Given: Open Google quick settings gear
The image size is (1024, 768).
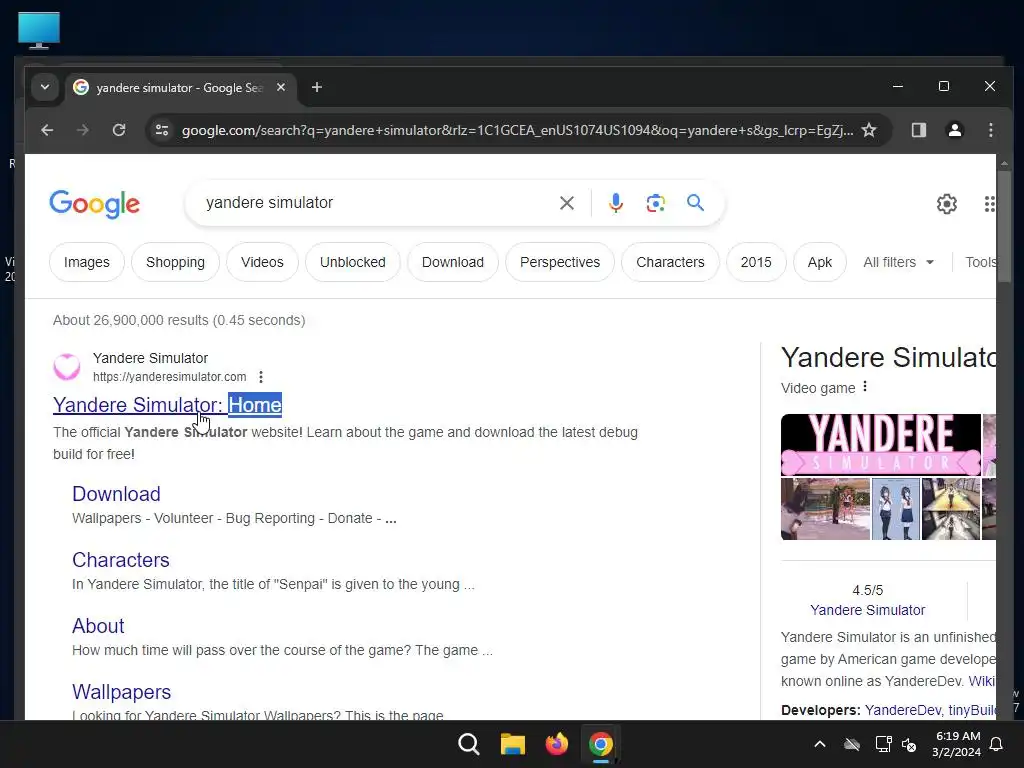Looking at the screenshot, I should 946,204.
